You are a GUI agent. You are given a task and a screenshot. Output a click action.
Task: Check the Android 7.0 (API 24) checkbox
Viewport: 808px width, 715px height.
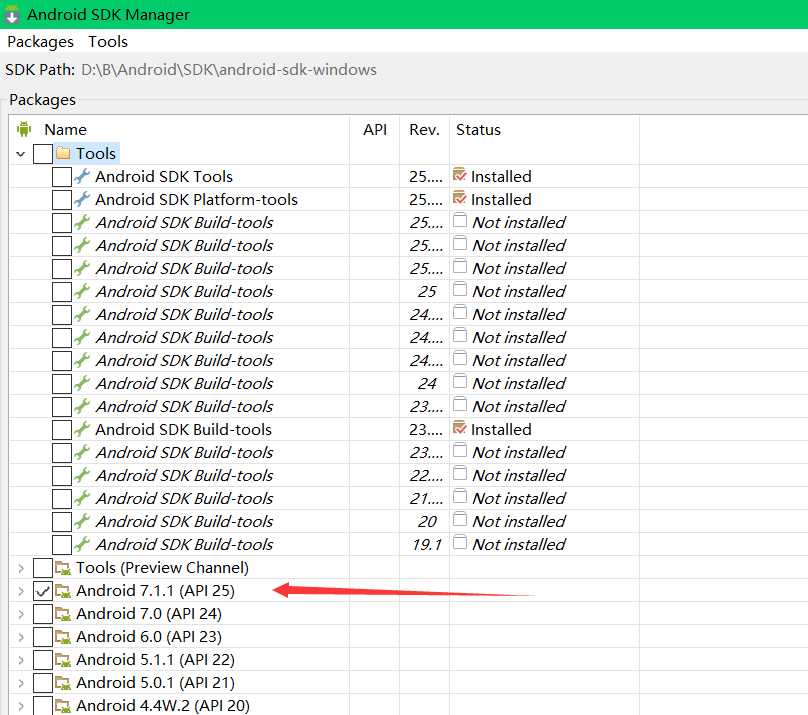tap(43, 614)
